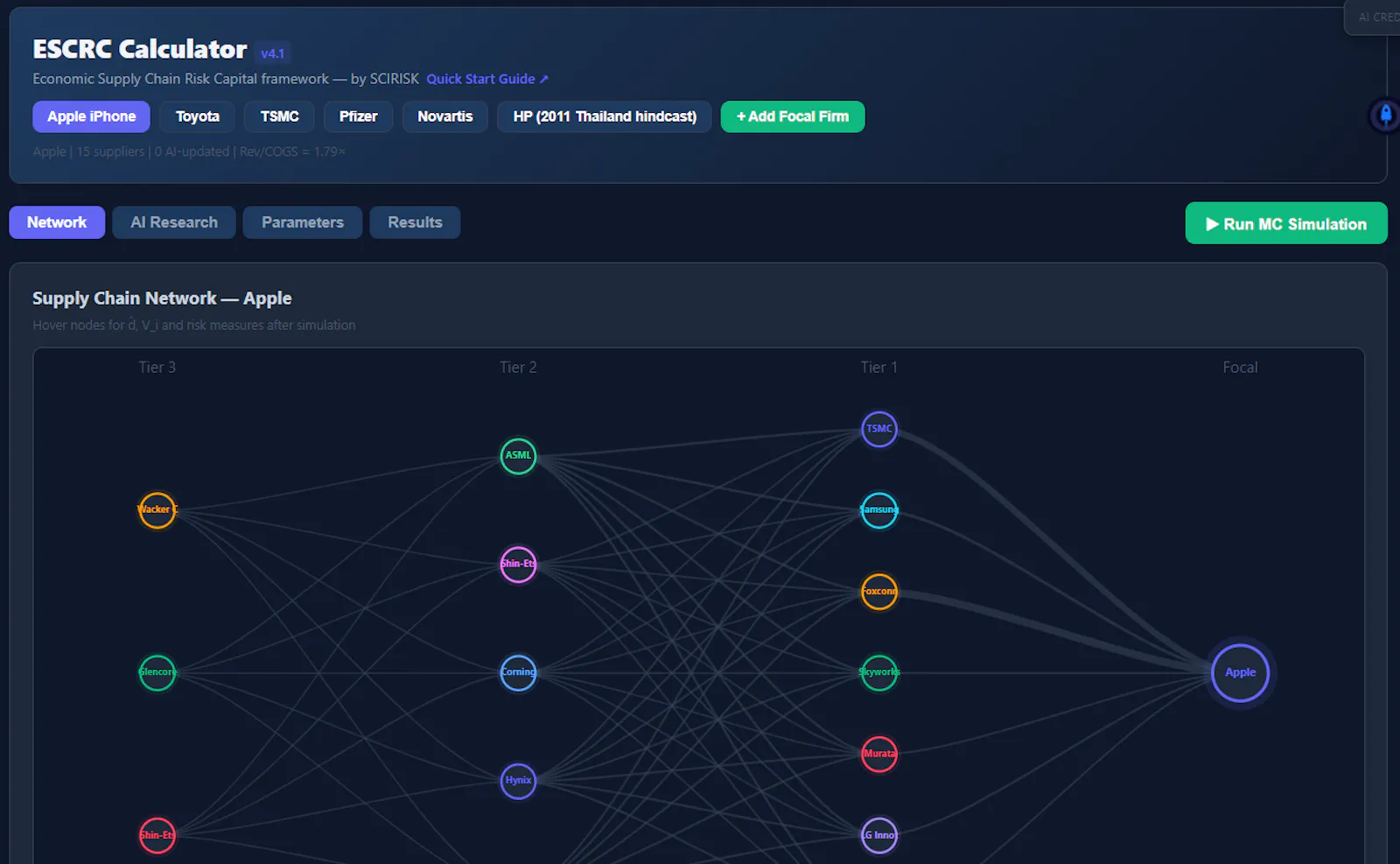Viewport: 1400px width, 864px height.
Task: Select the Apple focal node
Action: pyautogui.click(x=1240, y=672)
